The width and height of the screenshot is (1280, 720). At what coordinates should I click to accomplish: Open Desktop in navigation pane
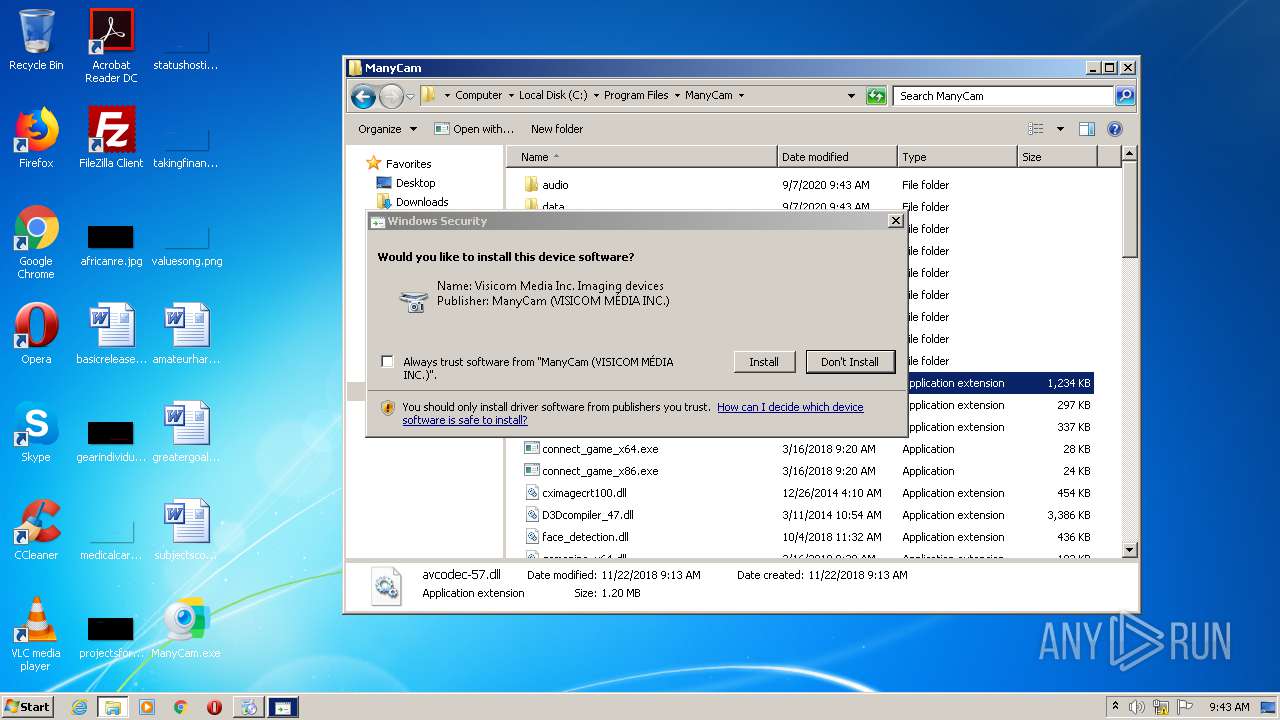click(415, 183)
